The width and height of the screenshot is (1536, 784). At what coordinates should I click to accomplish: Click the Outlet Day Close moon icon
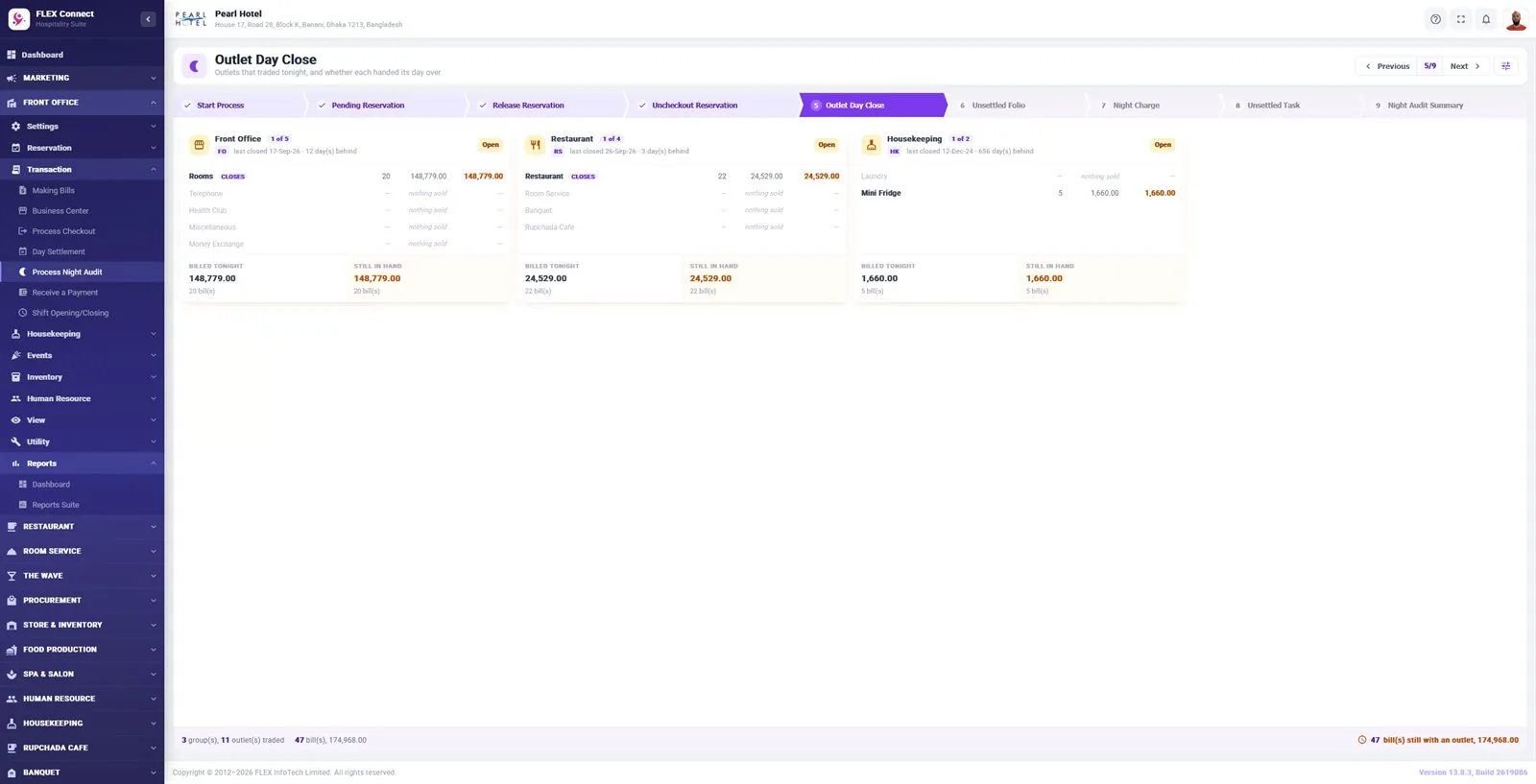[x=194, y=65]
